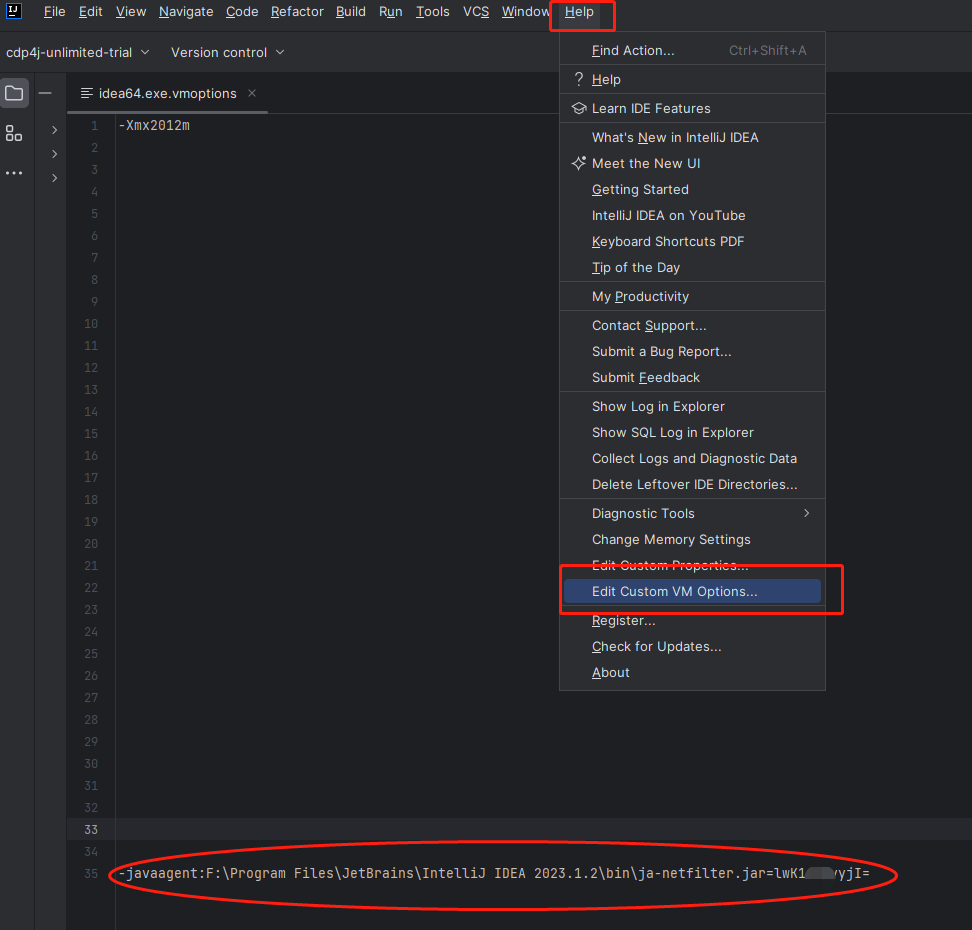Viewport: 972px width, 930px height.
Task: Expand the cdp4j-unlimited-trial project dropdown
Action: [77, 53]
